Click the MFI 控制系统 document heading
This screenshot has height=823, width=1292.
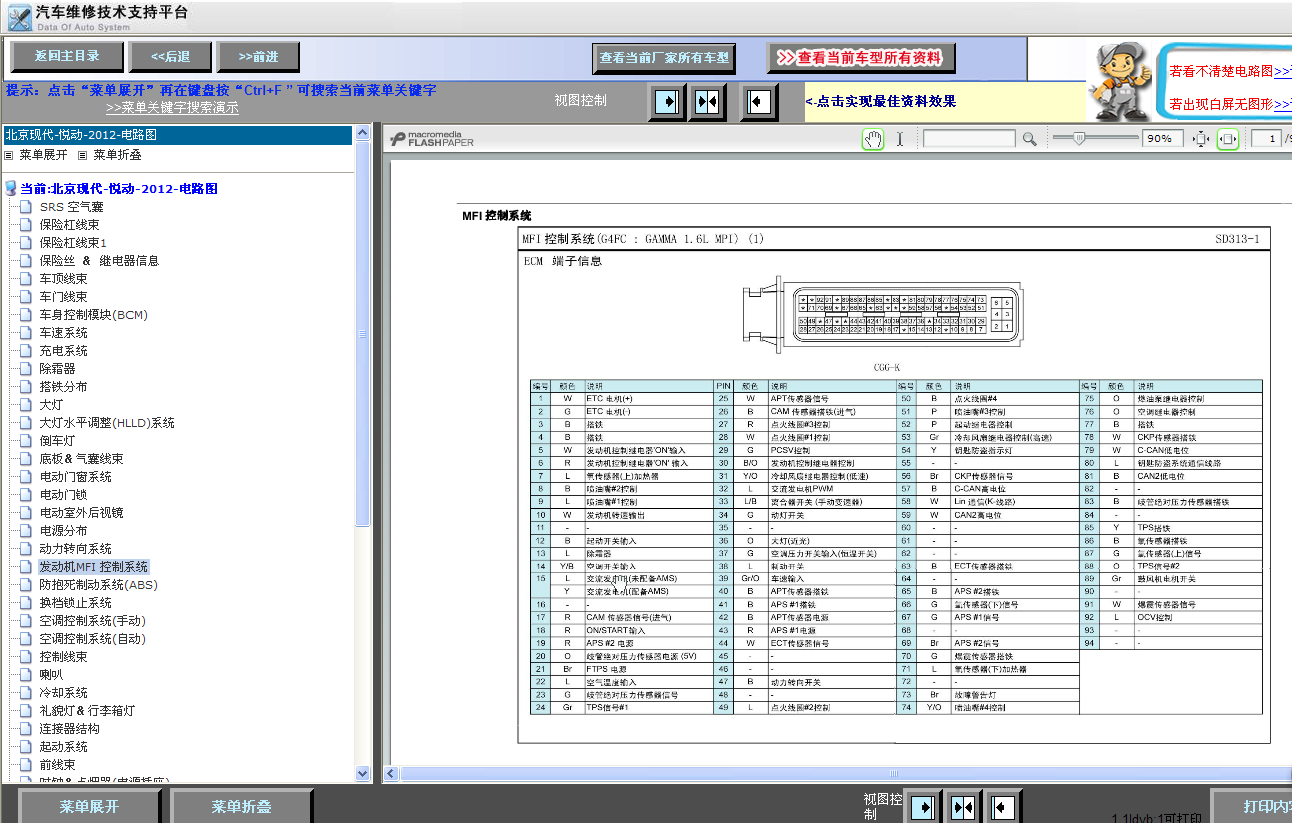(496, 215)
